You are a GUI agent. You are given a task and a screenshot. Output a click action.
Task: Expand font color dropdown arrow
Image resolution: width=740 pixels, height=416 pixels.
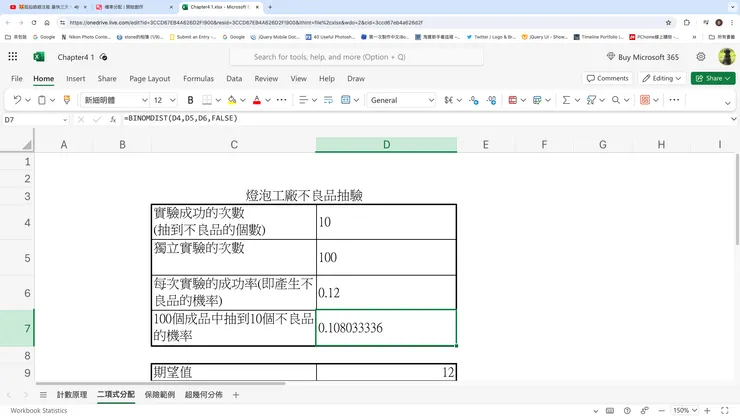tap(268, 100)
